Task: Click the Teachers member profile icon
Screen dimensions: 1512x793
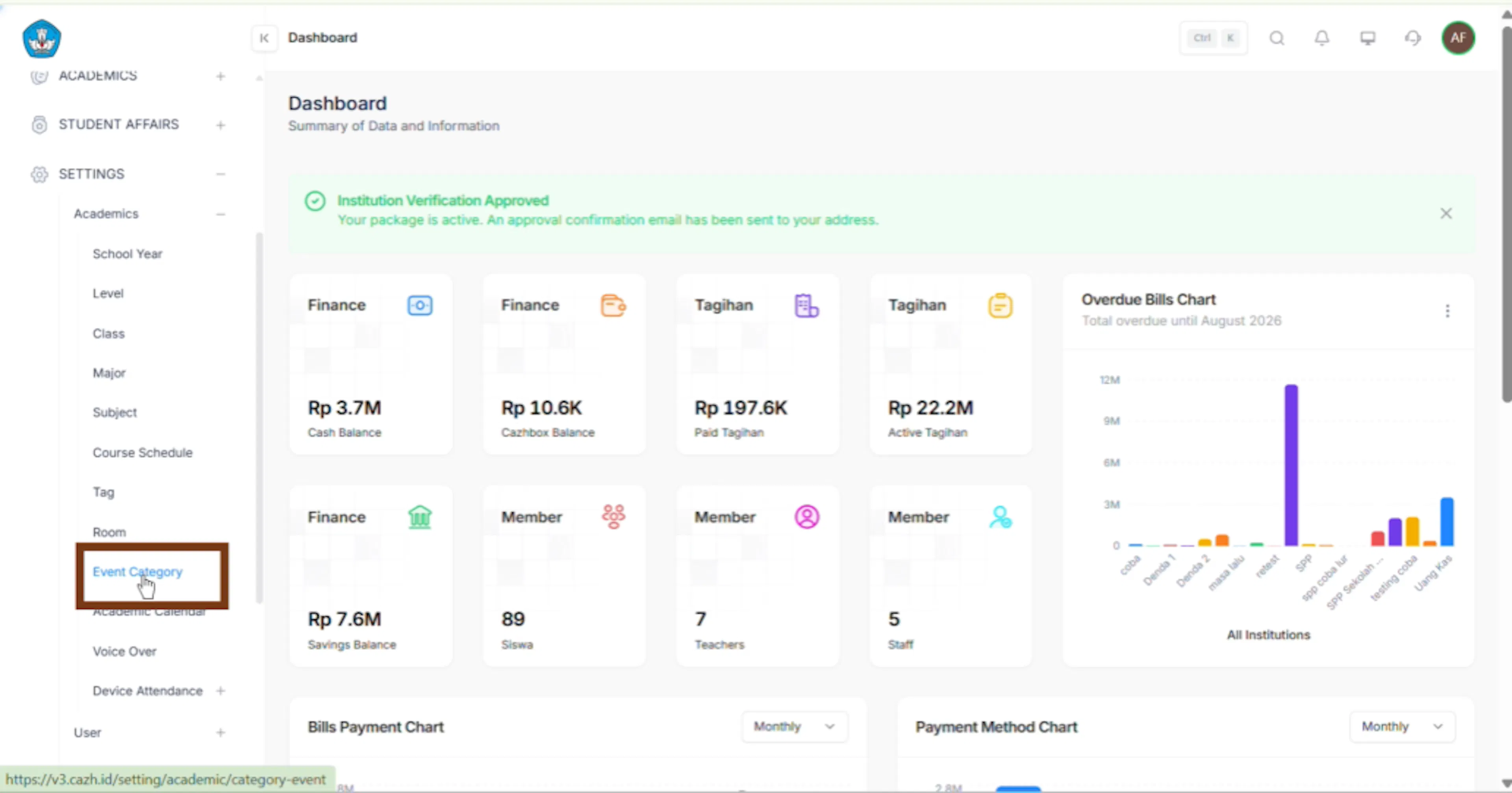Action: [806, 517]
